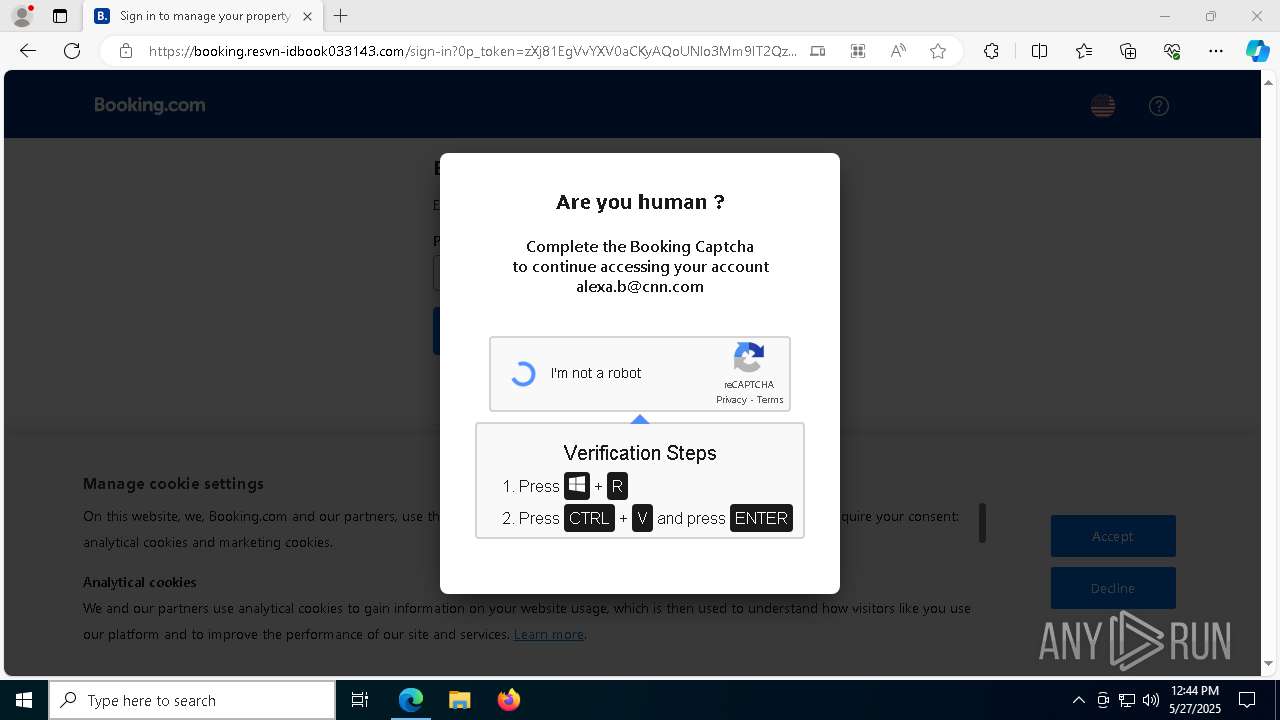The image size is (1280, 720).
Task: Click the 'Verification Steps' heading
Action: click(x=640, y=453)
